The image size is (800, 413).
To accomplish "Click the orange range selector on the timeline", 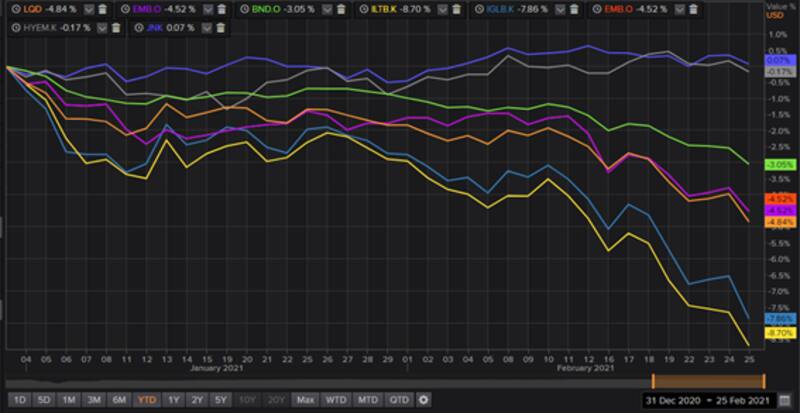I will (x=708, y=380).
